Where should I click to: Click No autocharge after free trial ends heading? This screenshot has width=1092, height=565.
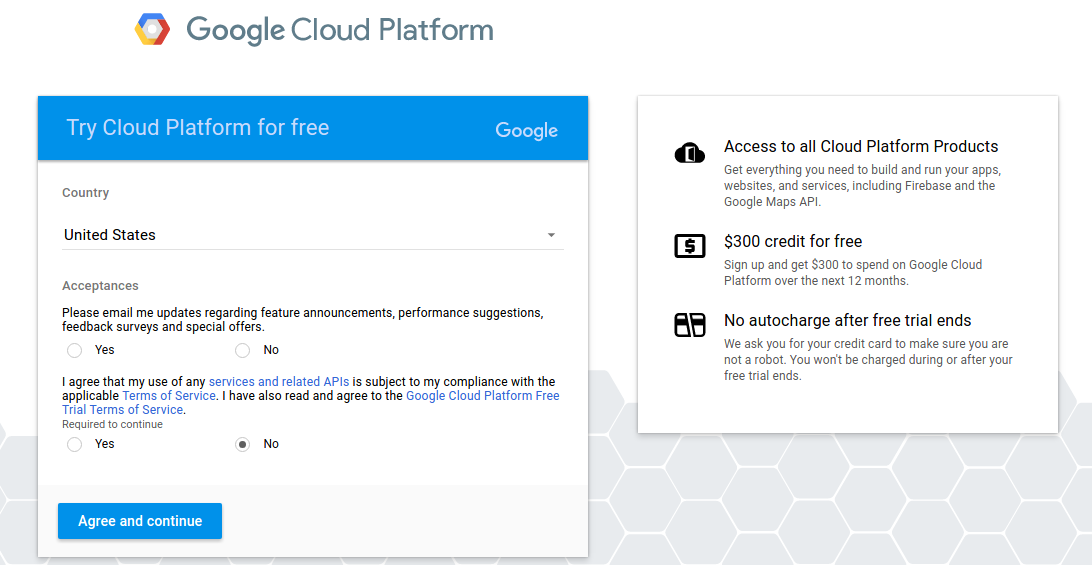(848, 320)
